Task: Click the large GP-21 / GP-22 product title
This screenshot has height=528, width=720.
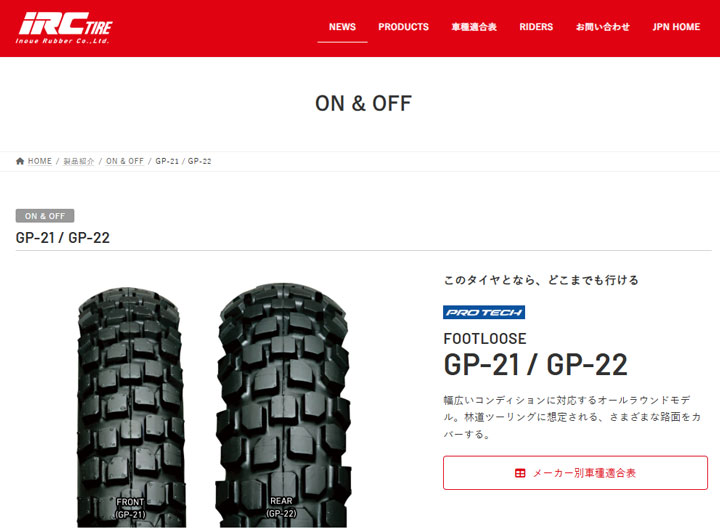Action: click(535, 365)
